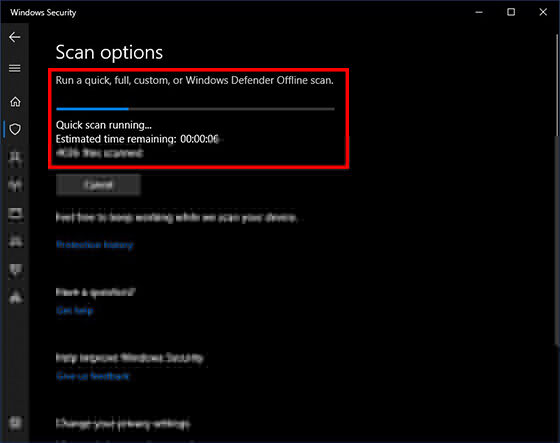Image resolution: width=560 pixels, height=443 pixels.
Task: Open the hamburger navigation menu
Action: [15, 68]
